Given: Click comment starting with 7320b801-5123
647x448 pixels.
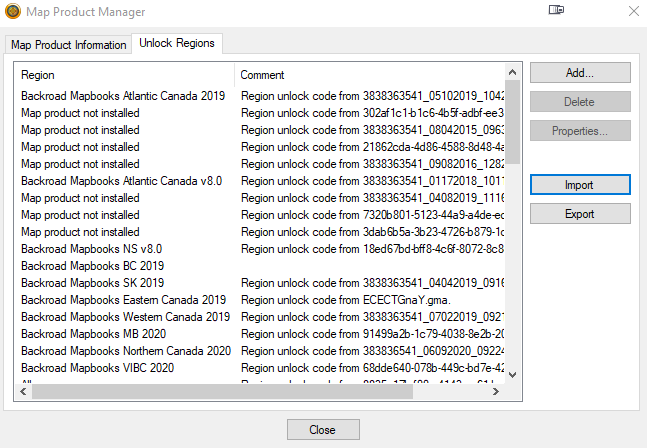Looking at the screenshot, I should pyautogui.click(x=372, y=215).
